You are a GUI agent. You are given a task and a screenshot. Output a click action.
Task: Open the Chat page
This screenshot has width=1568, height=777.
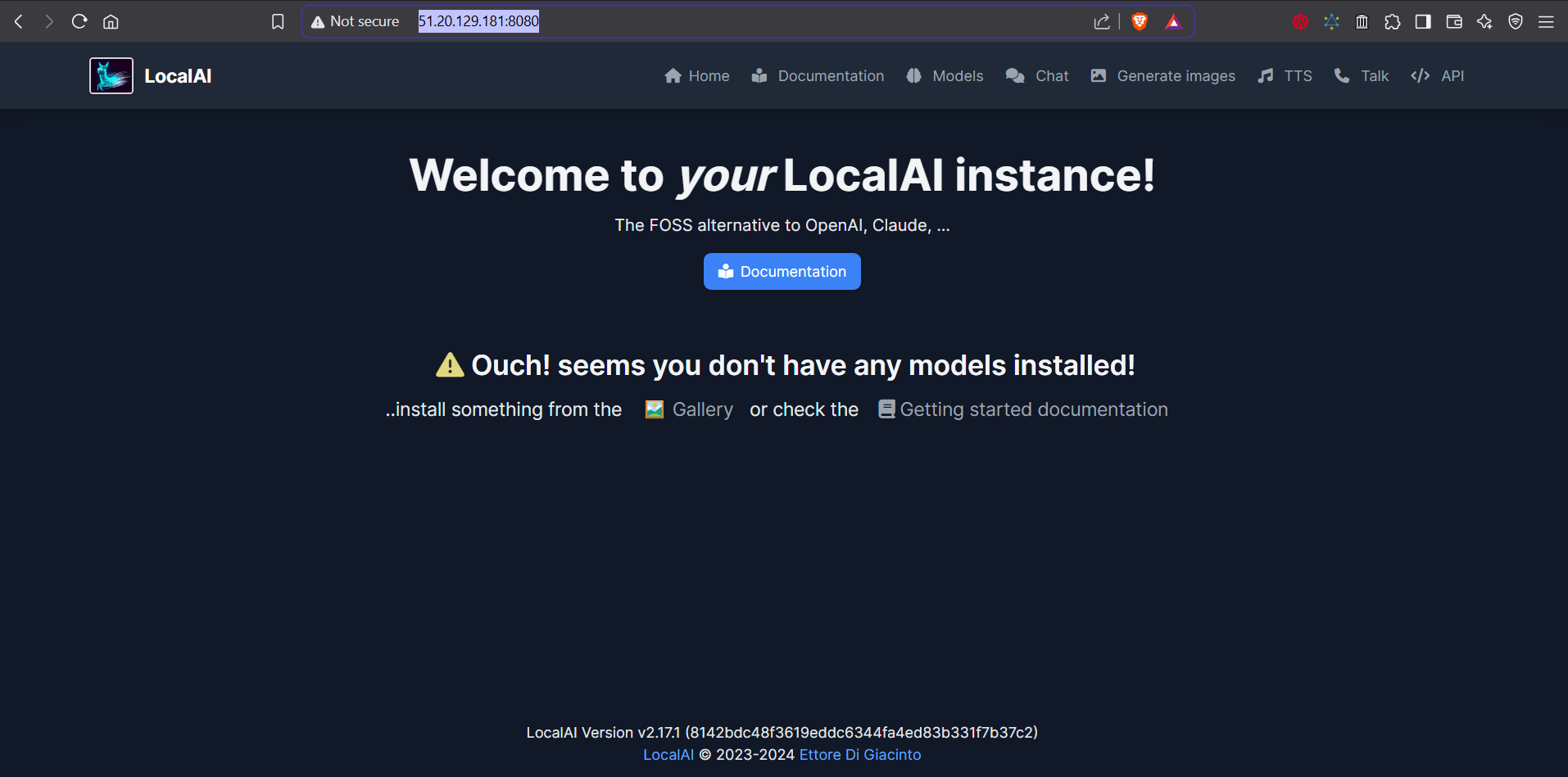1037,76
